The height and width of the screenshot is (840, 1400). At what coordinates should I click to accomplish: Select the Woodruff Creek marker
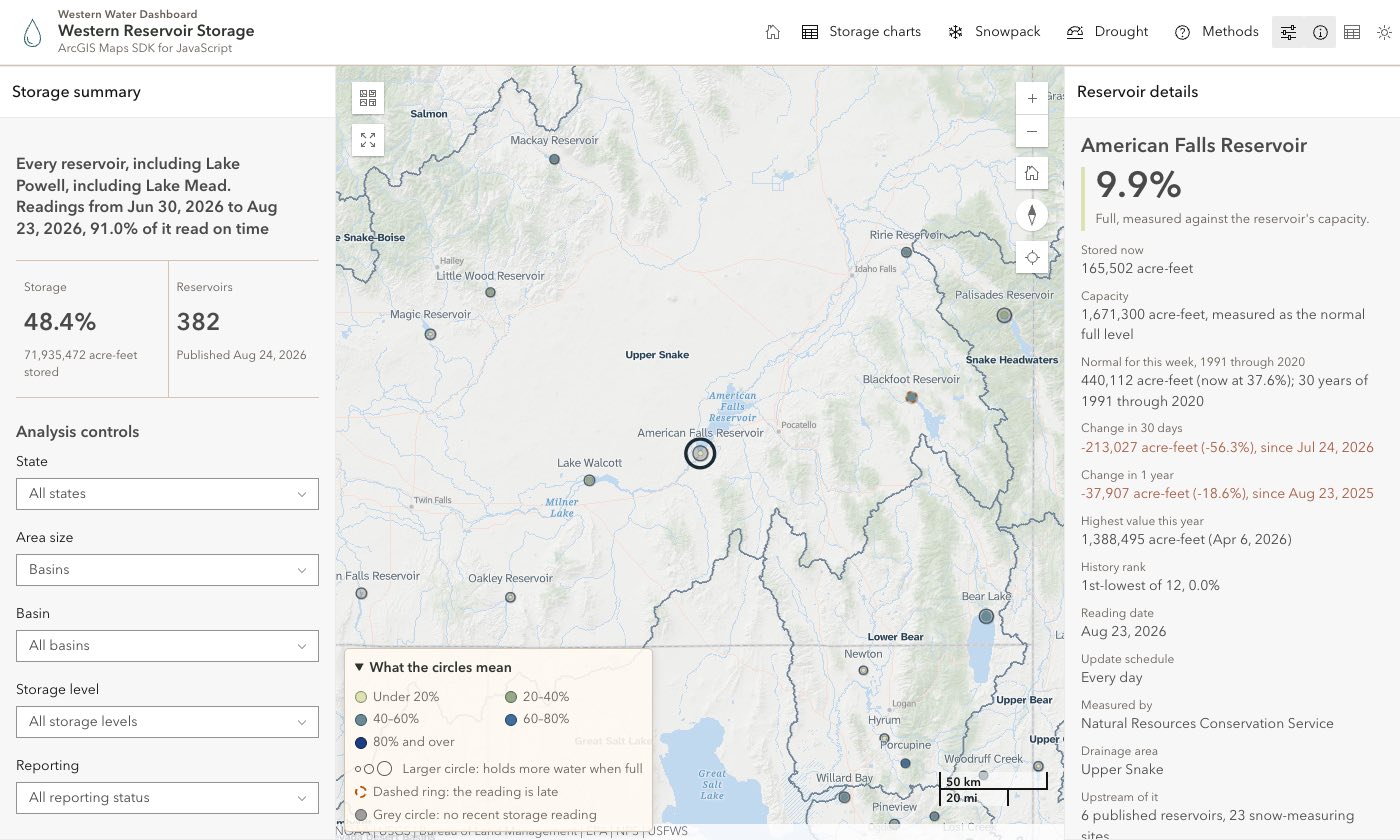pos(983,775)
